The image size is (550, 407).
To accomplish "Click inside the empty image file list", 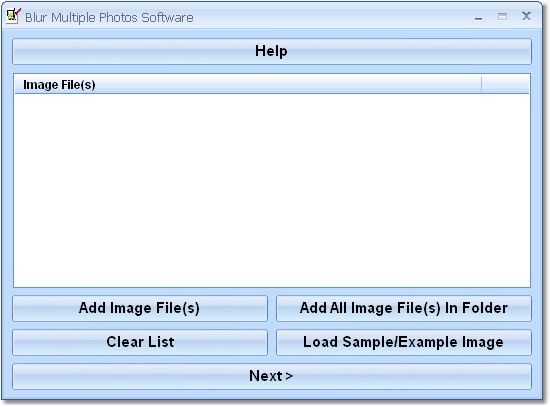I will [272, 191].
